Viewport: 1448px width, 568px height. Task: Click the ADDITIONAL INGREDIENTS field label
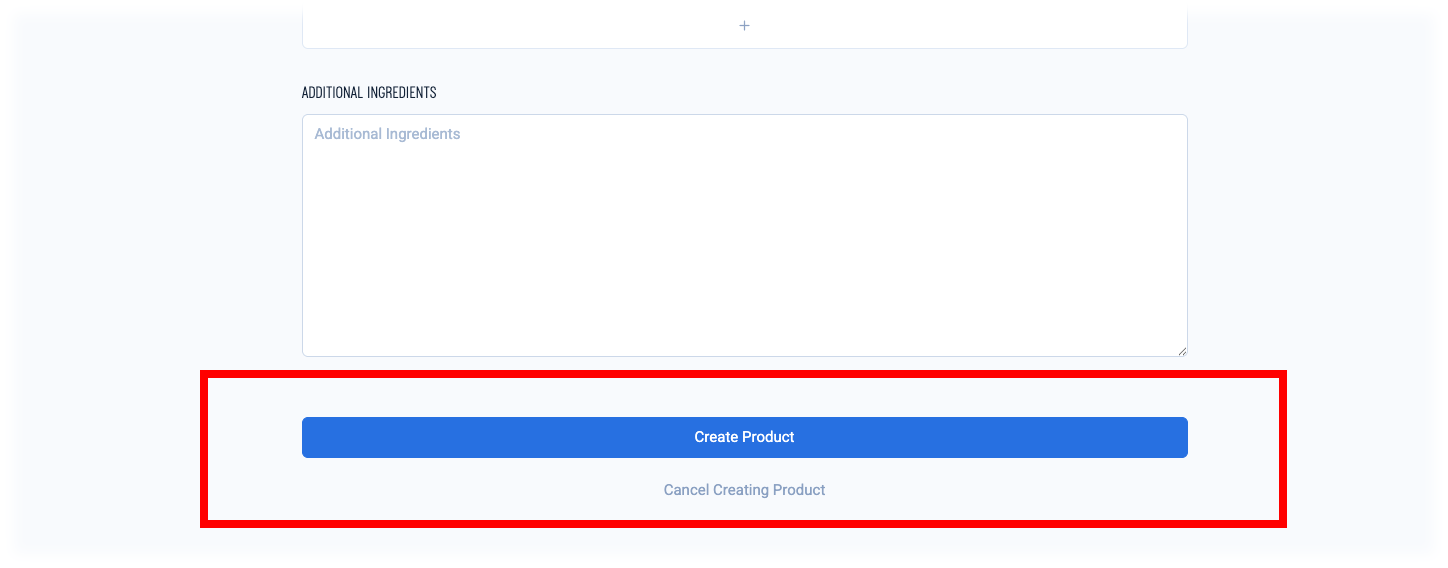pos(369,92)
